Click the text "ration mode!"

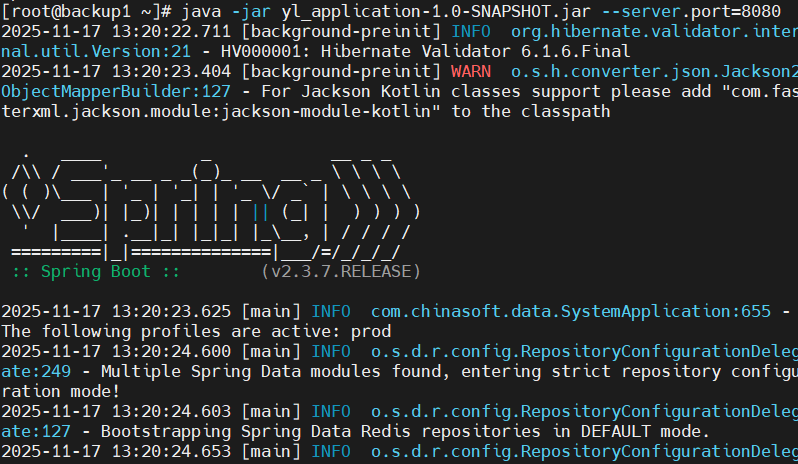[61, 392]
